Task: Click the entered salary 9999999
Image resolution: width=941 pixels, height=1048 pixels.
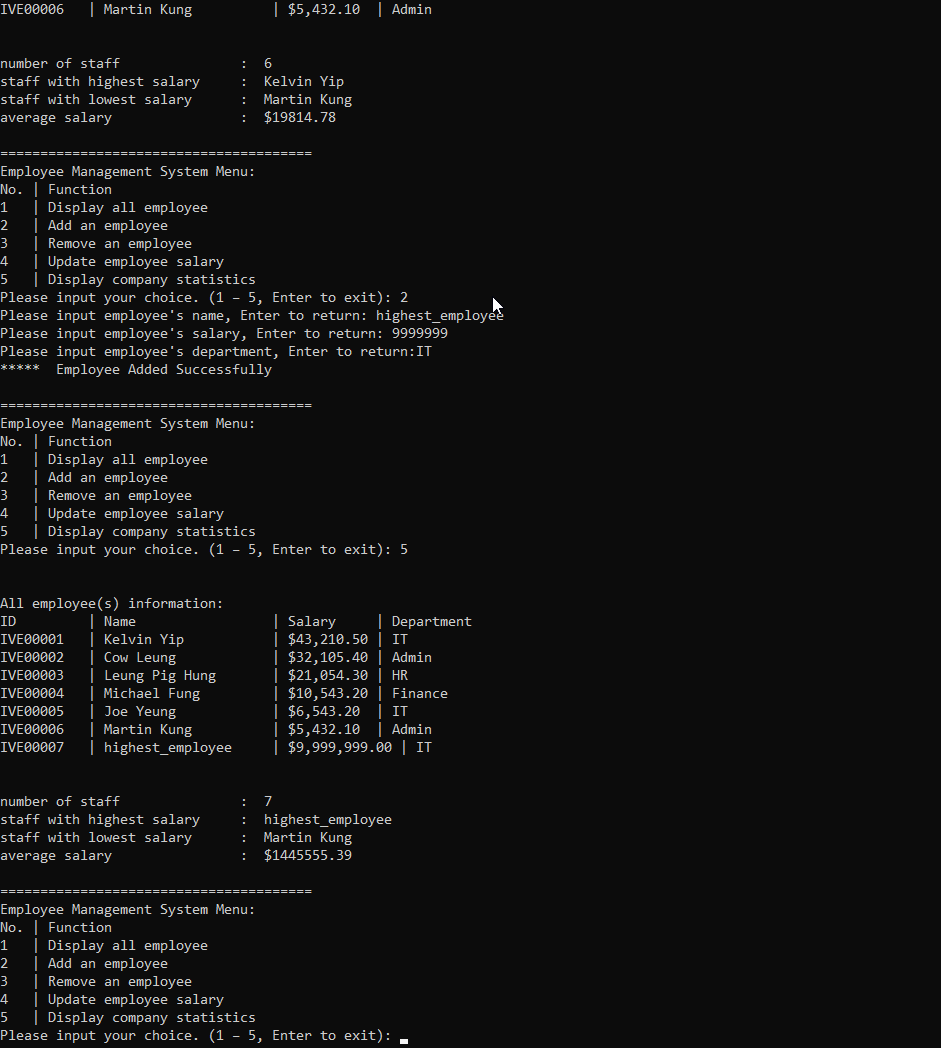Action: click(412, 334)
